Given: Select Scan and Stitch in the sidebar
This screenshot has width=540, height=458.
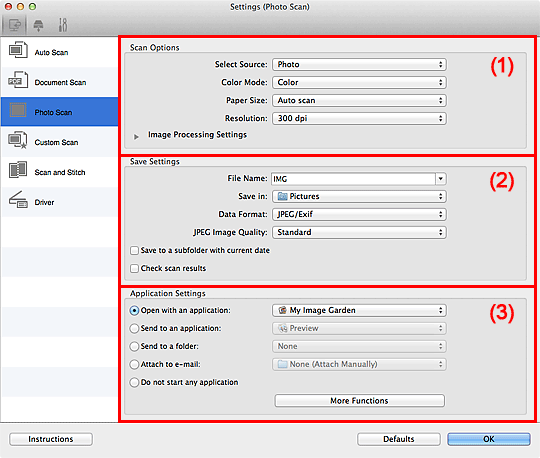Looking at the screenshot, I should point(59,172).
